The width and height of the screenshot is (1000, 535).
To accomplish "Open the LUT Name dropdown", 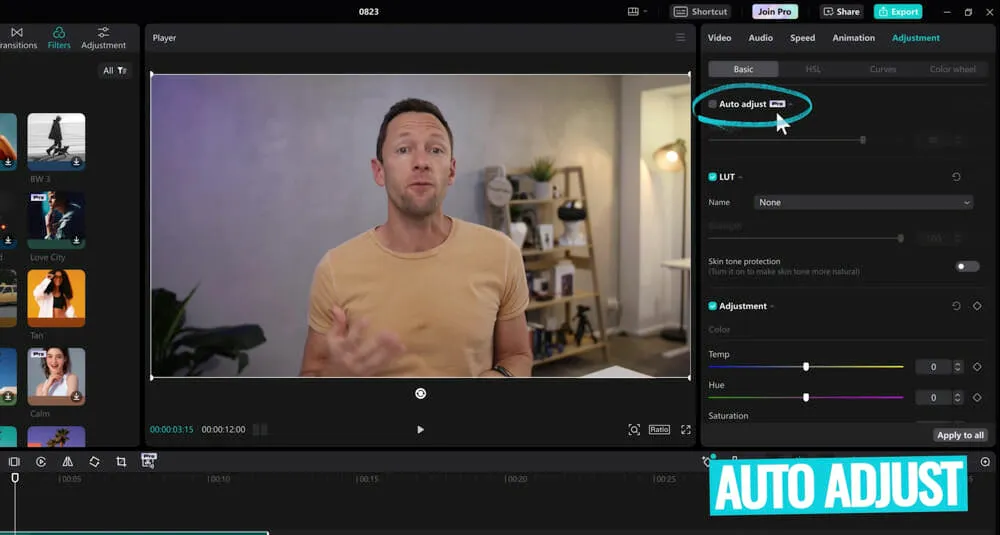I will 863,202.
